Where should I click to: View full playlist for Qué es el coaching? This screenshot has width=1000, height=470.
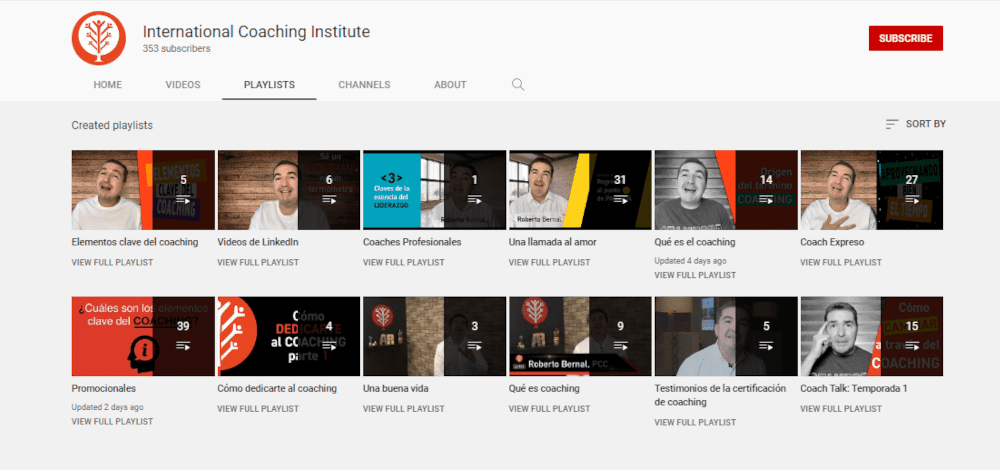pos(695,275)
